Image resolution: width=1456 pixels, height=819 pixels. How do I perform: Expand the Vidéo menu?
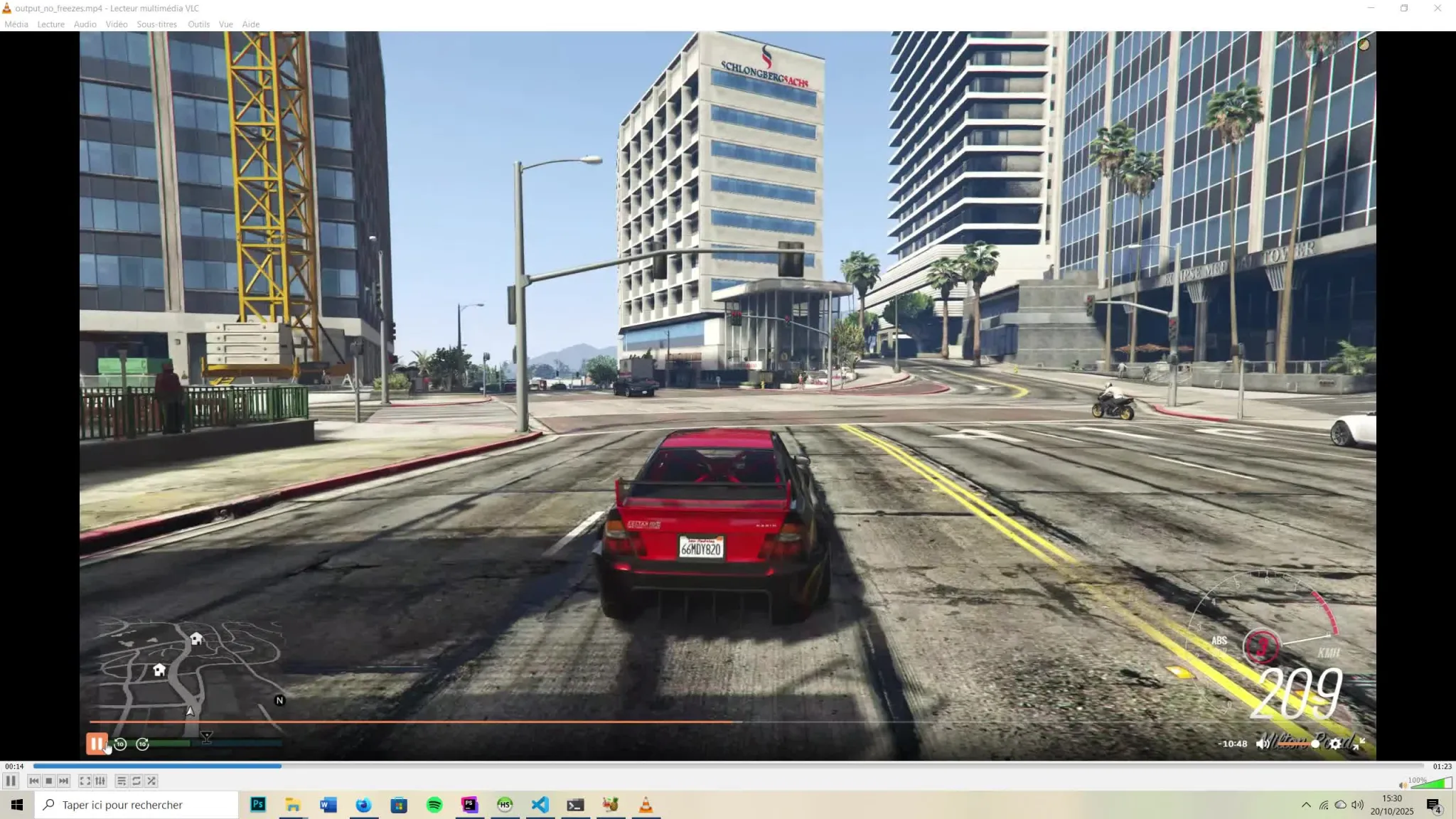(117, 24)
